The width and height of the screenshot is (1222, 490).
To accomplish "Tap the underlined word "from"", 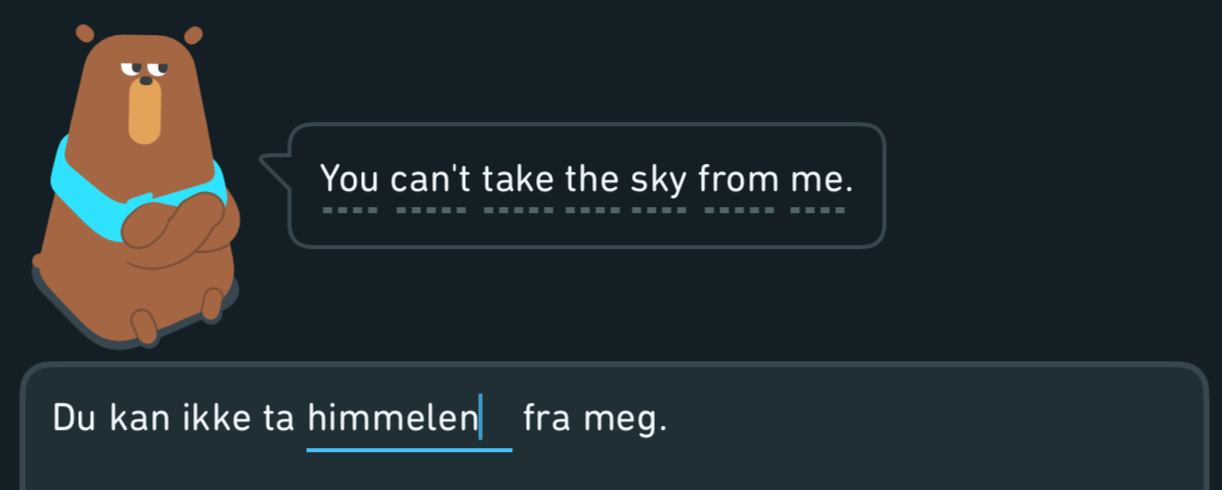I will [x=740, y=180].
